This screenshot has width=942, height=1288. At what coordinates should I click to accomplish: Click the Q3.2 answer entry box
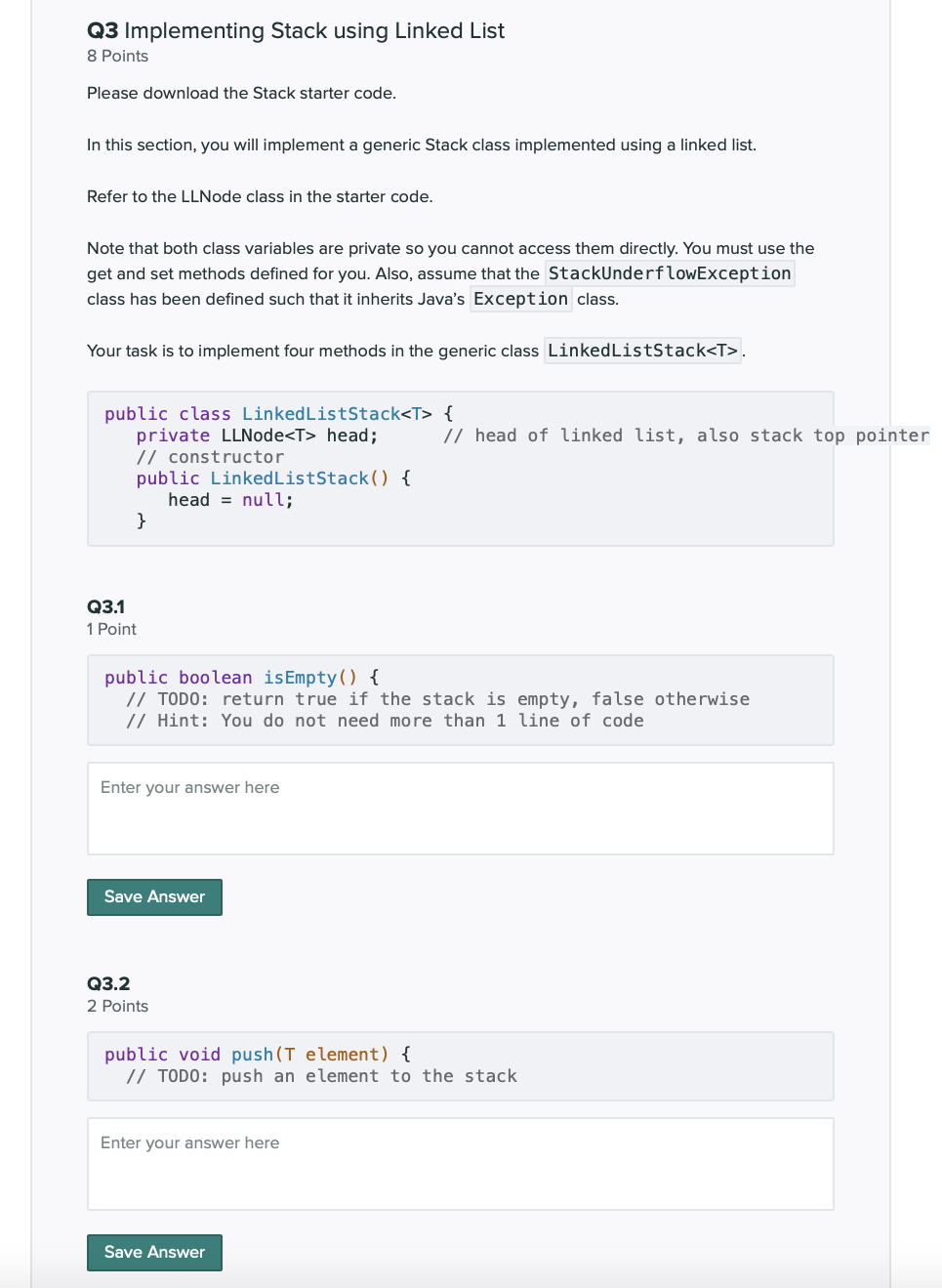461,1163
